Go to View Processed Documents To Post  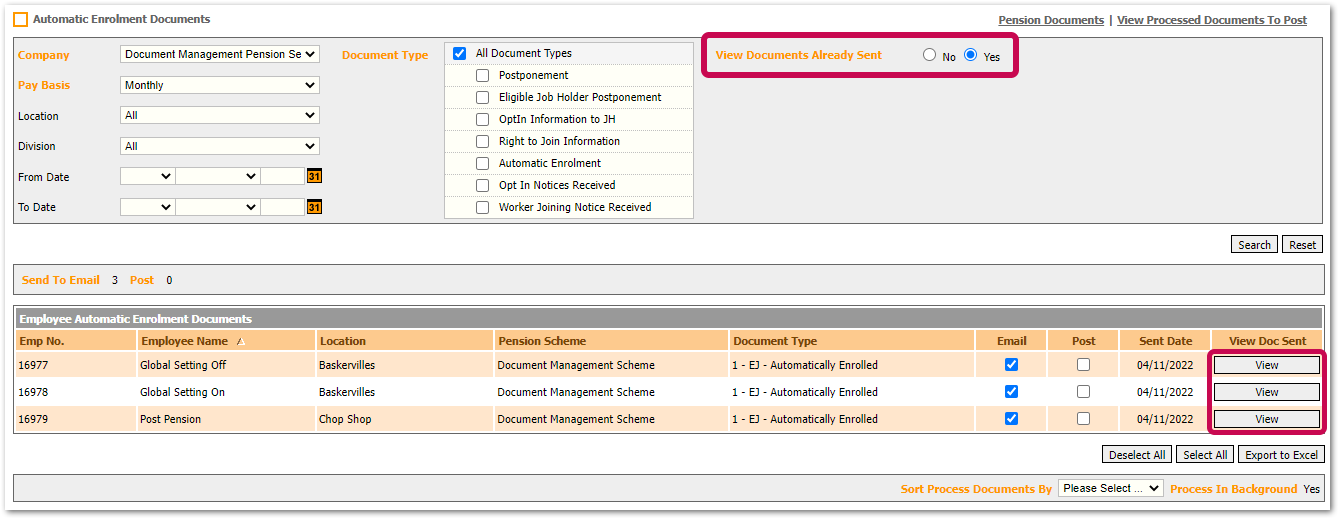pyautogui.click(x=1211, y=20)
